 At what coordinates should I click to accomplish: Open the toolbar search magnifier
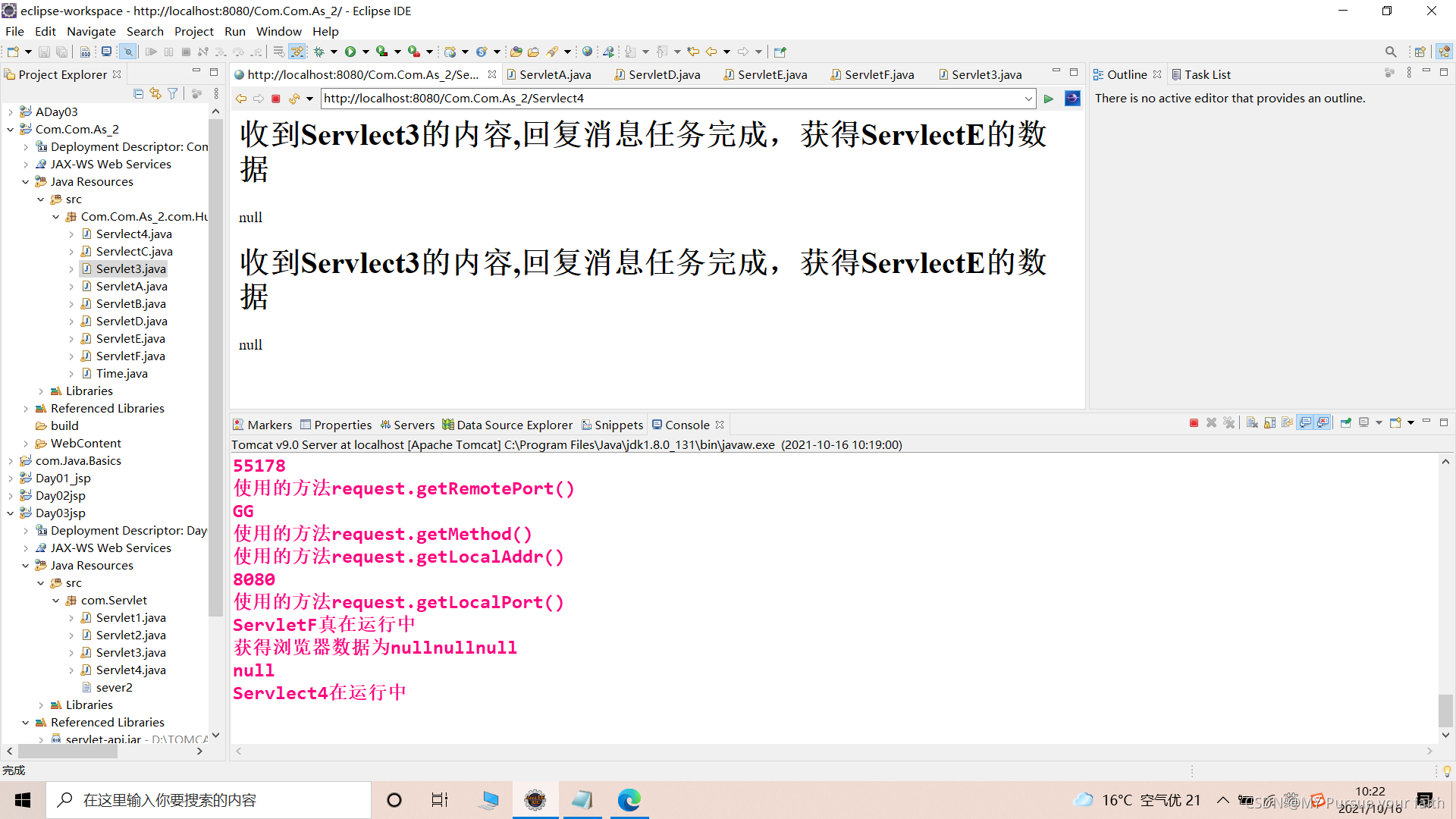1390,52
